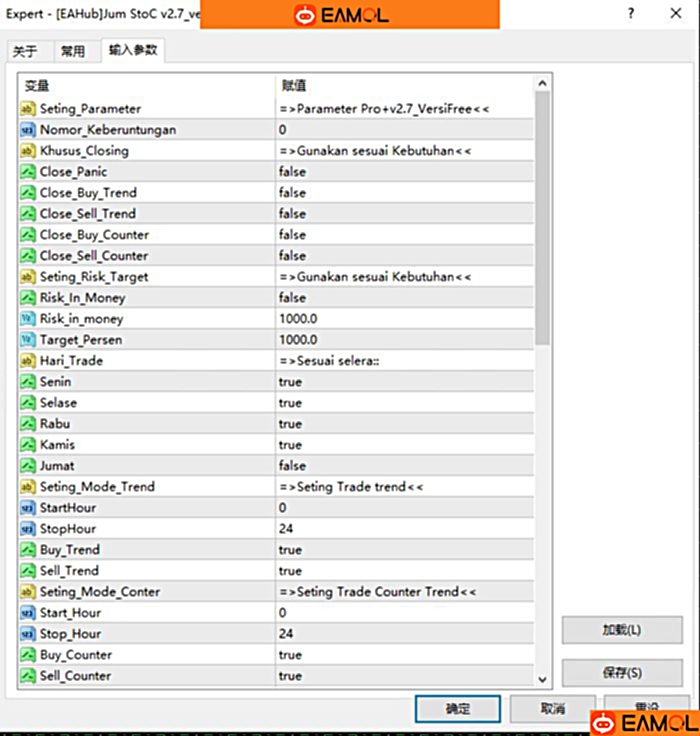This screenshot has height=736, width=700.
Task: Click the boolean icon beside Risk_In_Money
Action: 28,298
